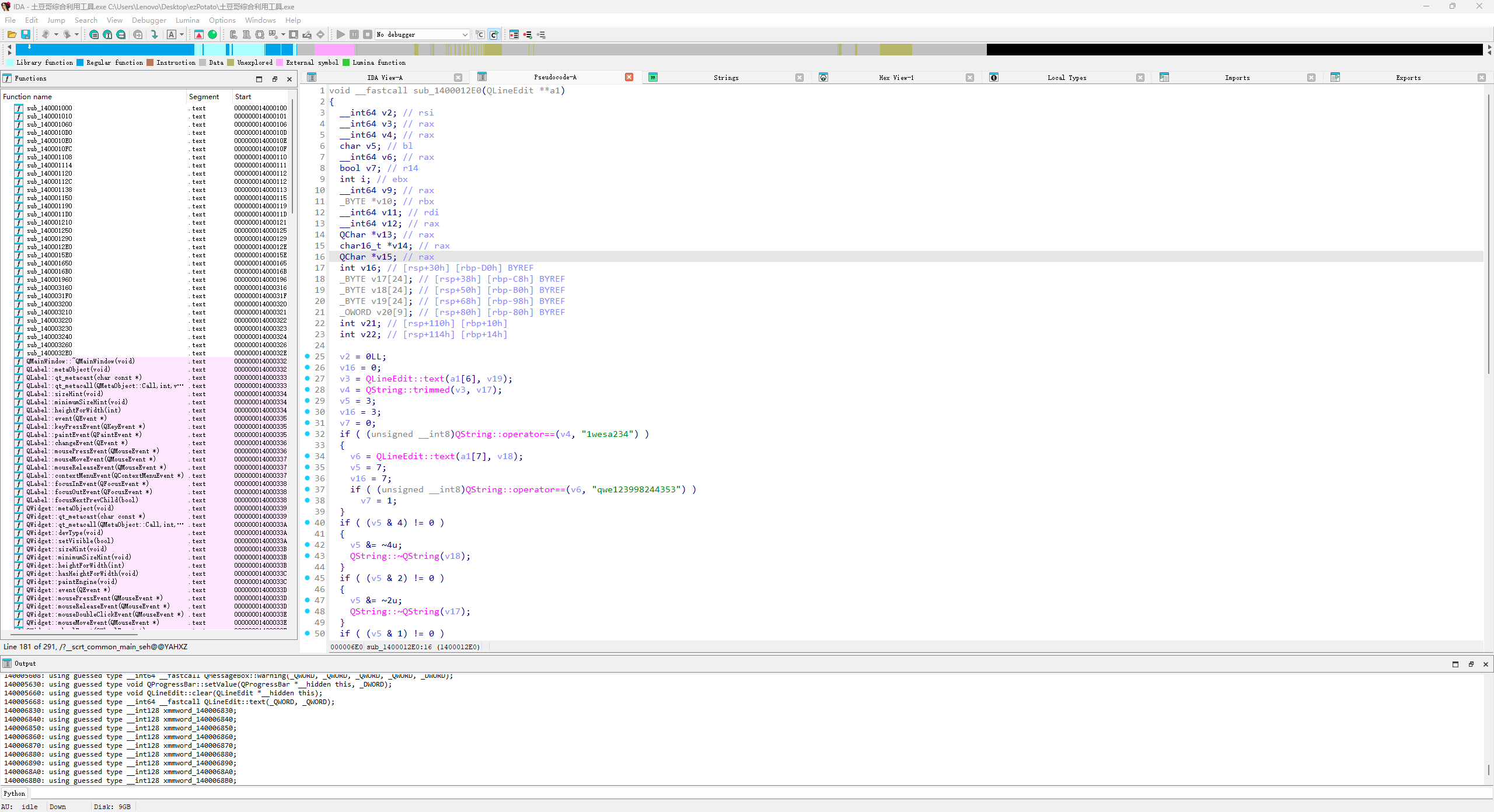Expand dropdown next to text A icon
The image size is (1494, 812).
[x=181, y=34]
